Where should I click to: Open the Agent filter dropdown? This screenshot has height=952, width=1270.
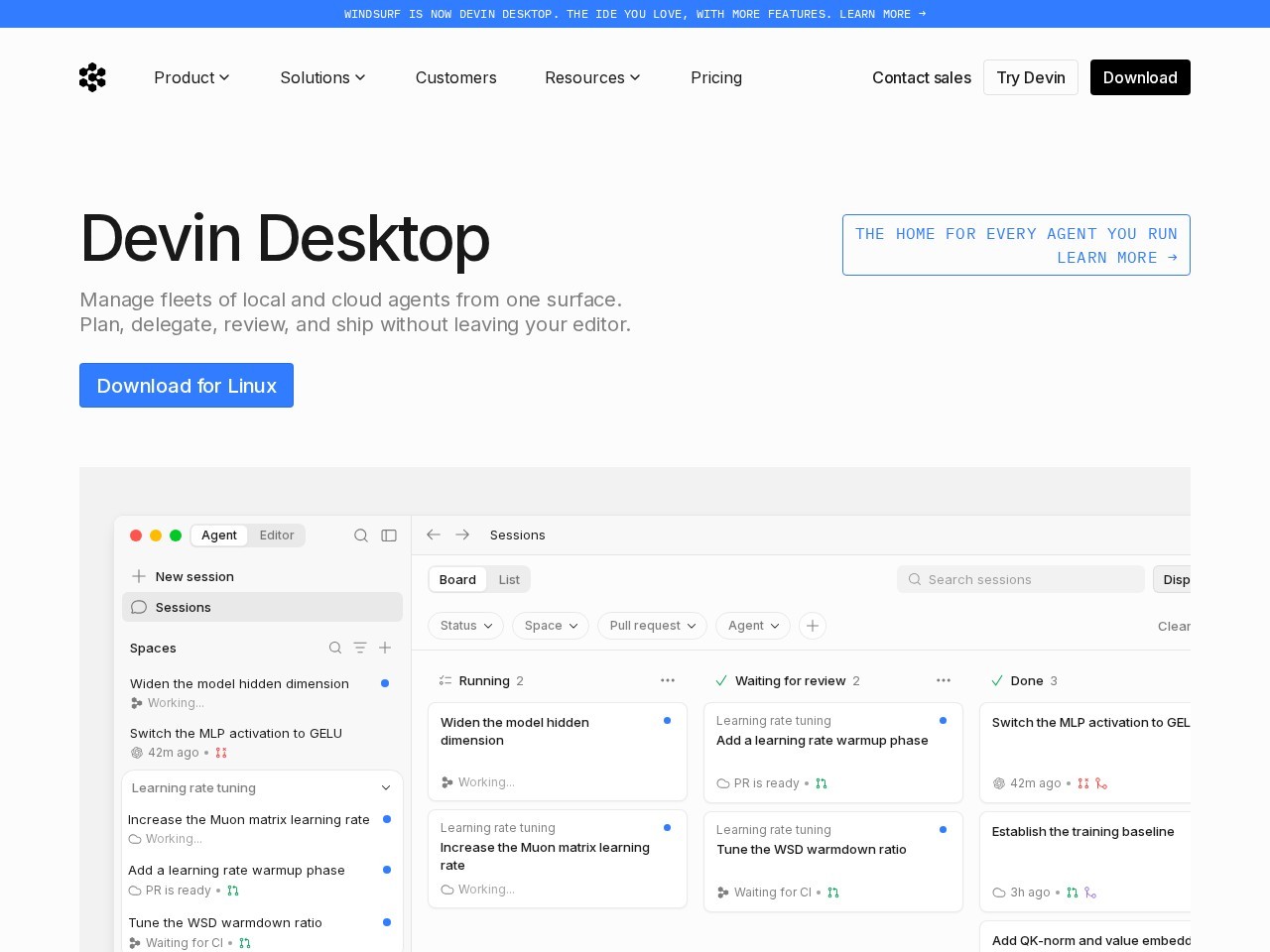tap(753, 626)
